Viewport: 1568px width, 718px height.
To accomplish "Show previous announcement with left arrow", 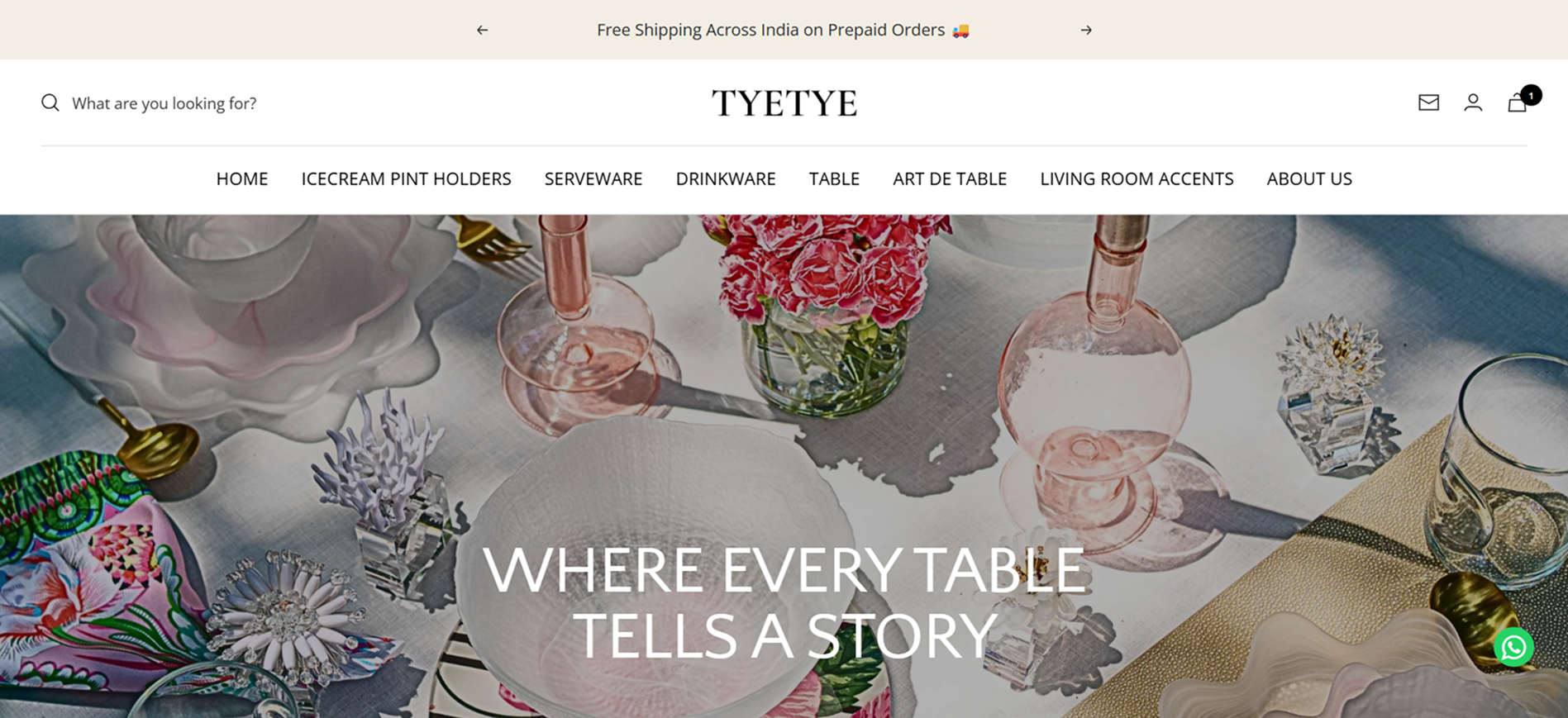I will coord(483,30).
